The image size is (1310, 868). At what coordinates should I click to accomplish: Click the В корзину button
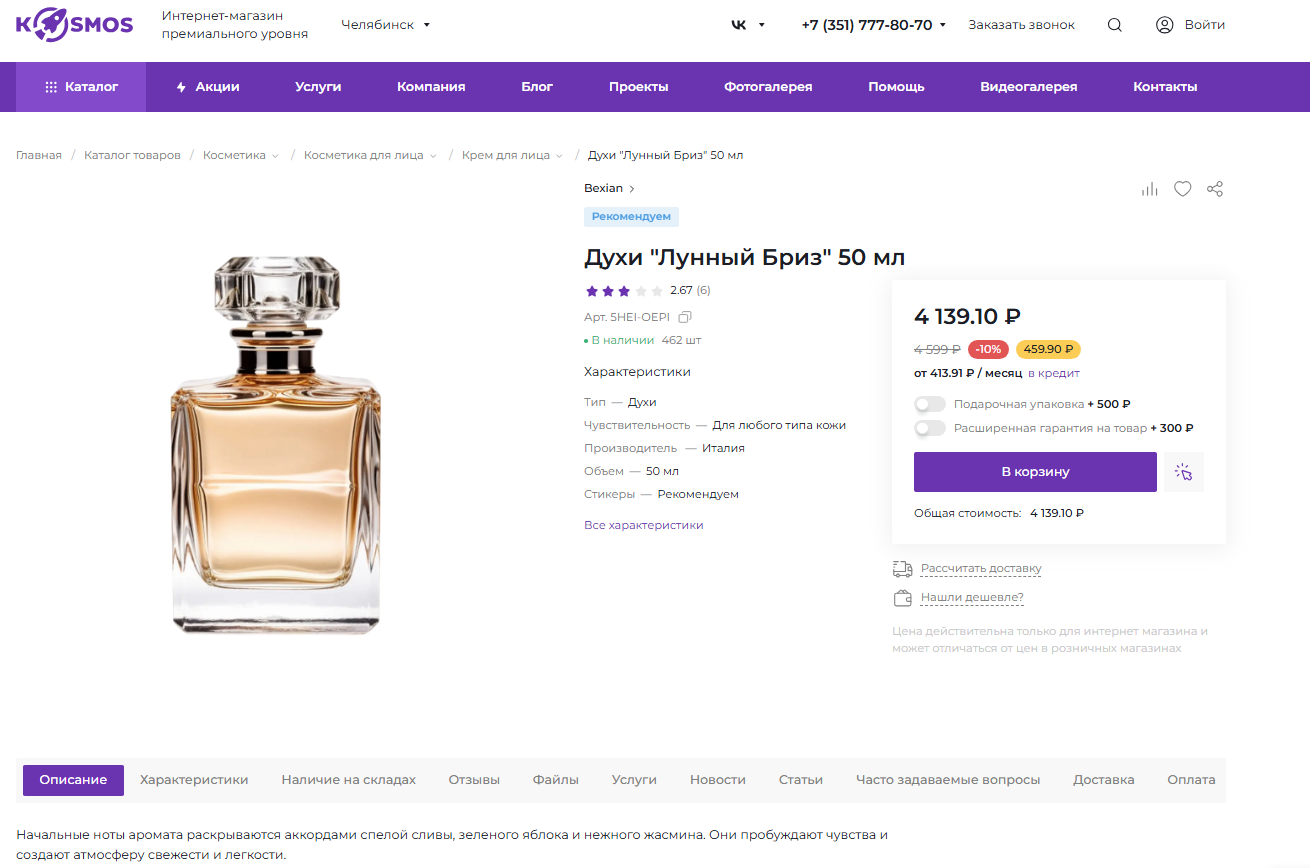pyautogui.click(x=1035, y=472)
